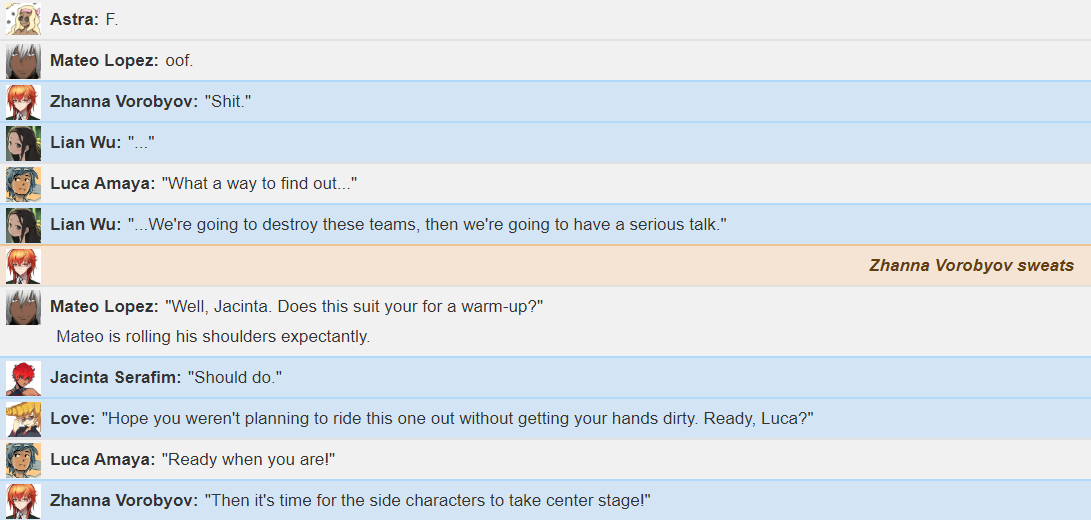Click Zhanna's "side characters take center stage" message
The width and height of the screenshot is (1091, 520).
pos(427,501)
